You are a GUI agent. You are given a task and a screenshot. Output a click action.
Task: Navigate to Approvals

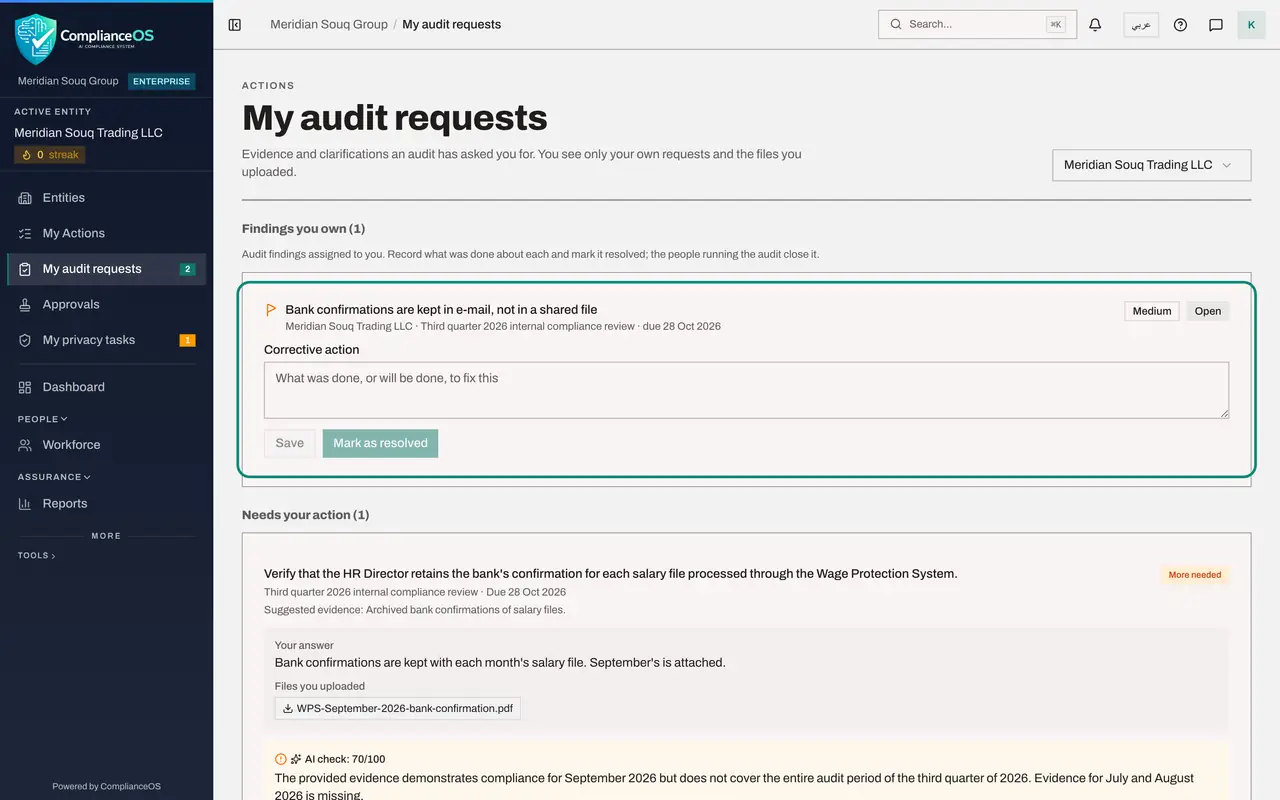tap(106, 305)
